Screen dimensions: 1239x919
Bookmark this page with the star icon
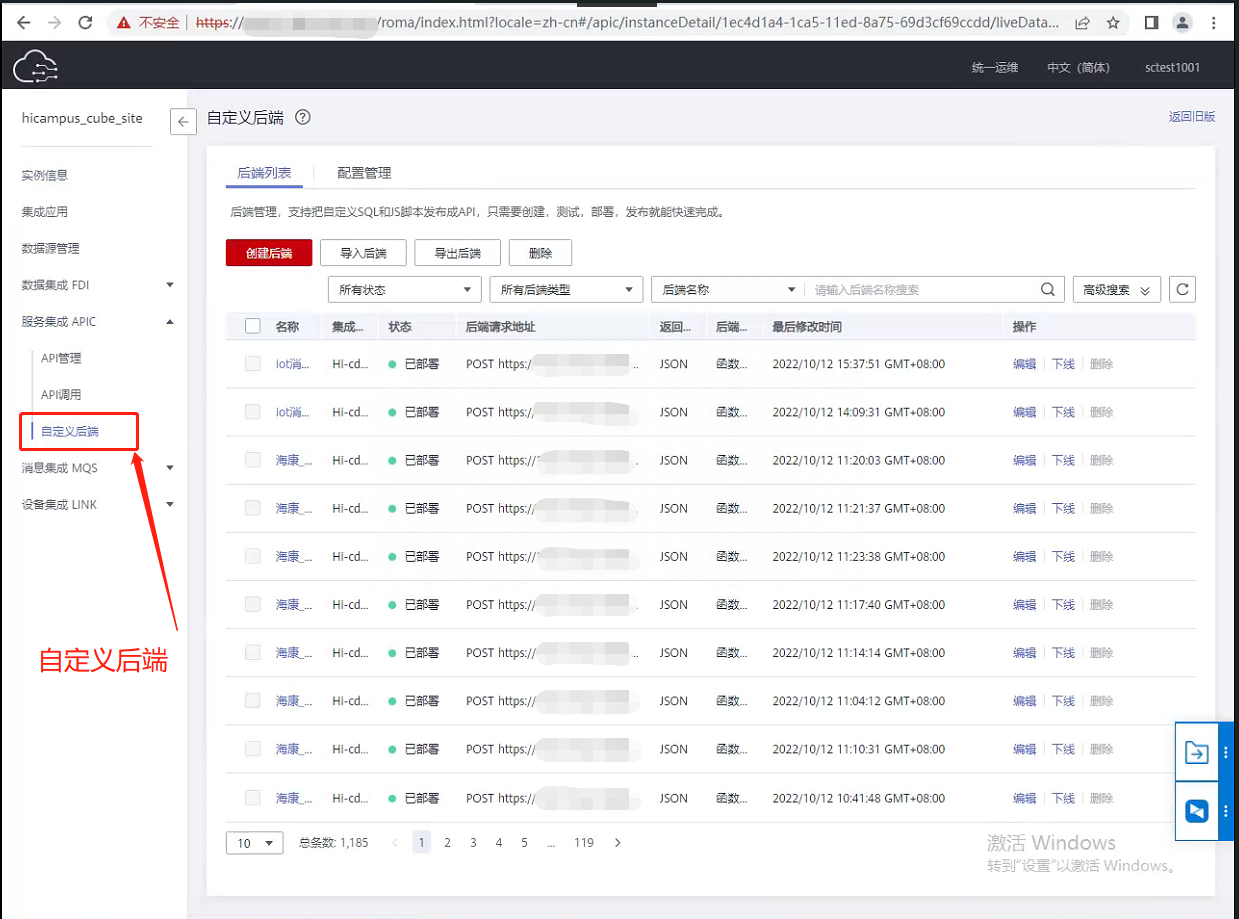tap(1113, 22)
